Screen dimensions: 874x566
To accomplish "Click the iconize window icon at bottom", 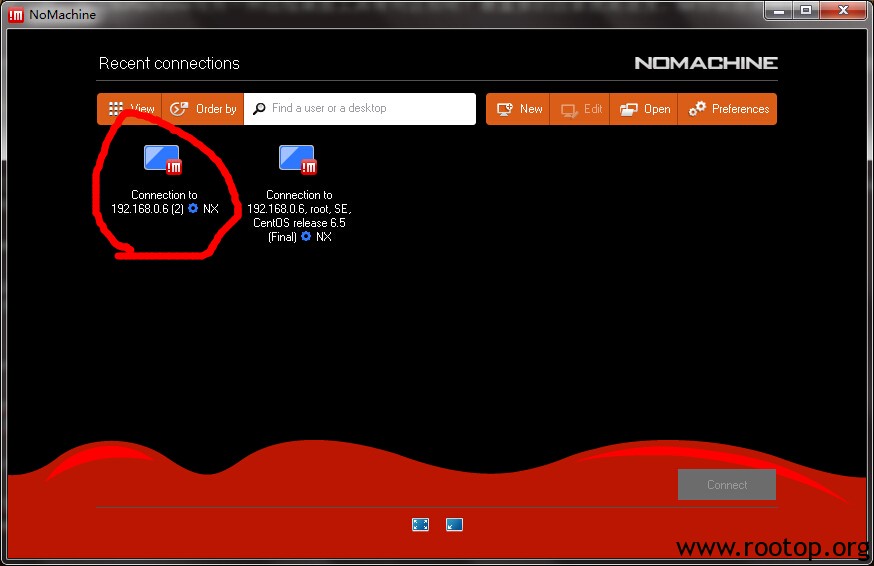I will point(454,524).
